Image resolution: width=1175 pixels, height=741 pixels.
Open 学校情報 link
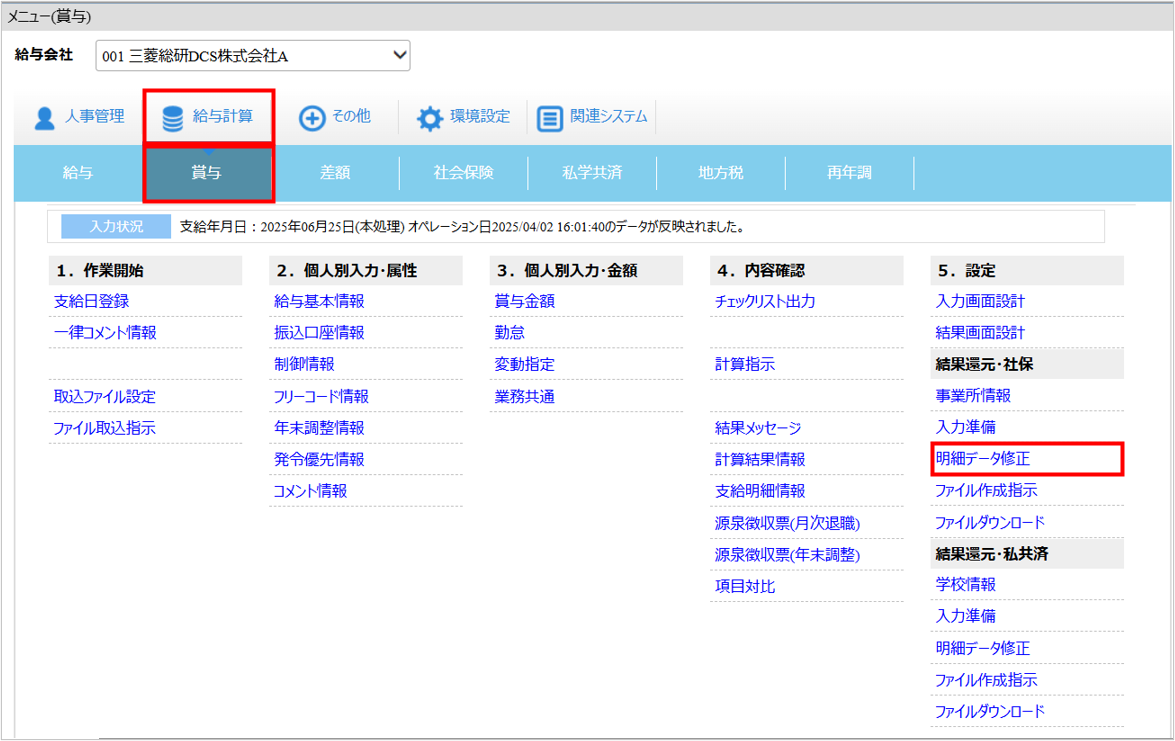point(965,584)
